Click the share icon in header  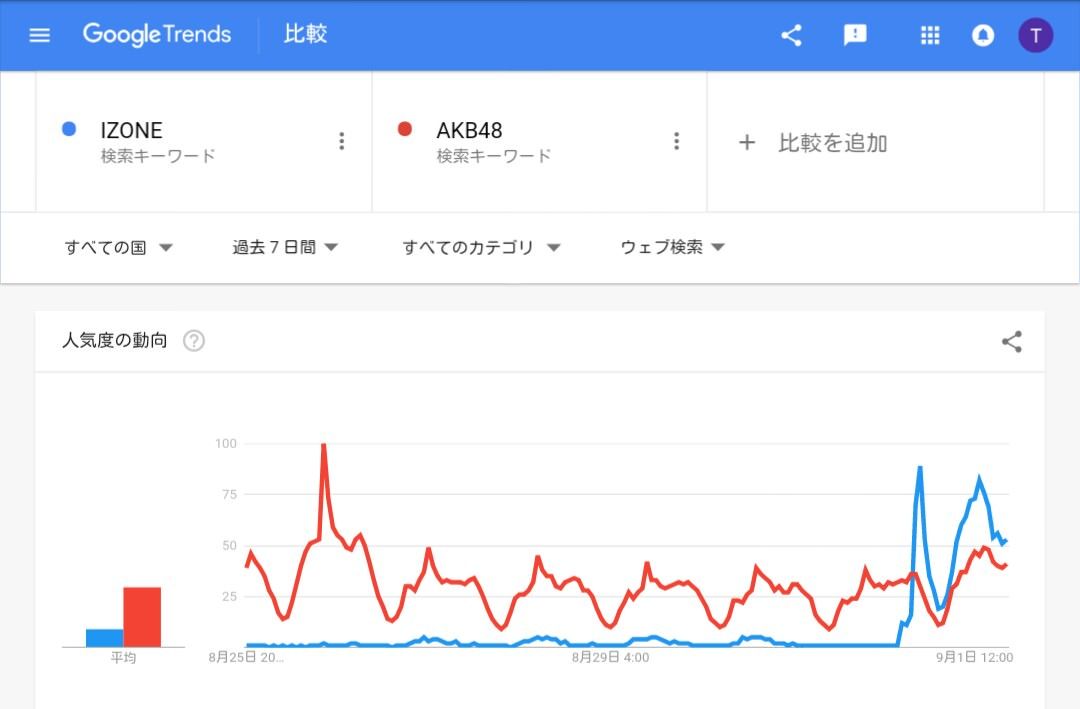[x=791, y=36]
